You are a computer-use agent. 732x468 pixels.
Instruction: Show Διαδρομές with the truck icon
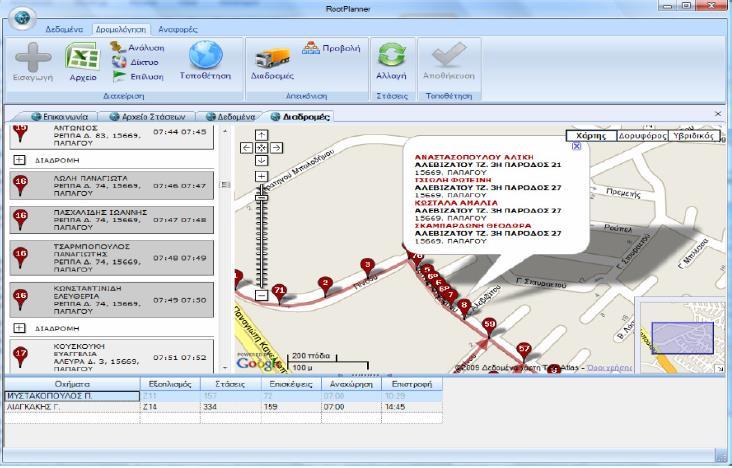[x=272, y=58]
